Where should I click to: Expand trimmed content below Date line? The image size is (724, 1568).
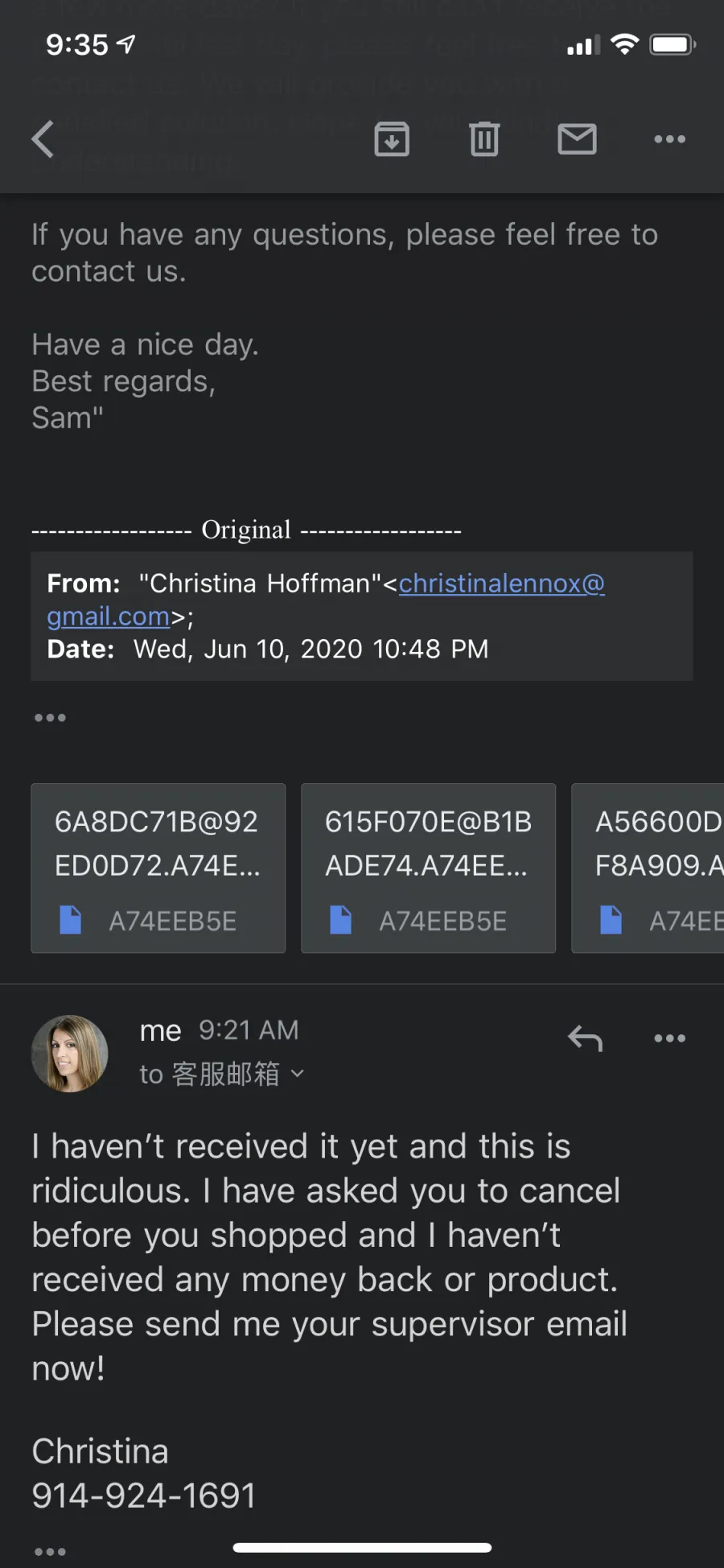pyautogui.click(x=50, y=717)
